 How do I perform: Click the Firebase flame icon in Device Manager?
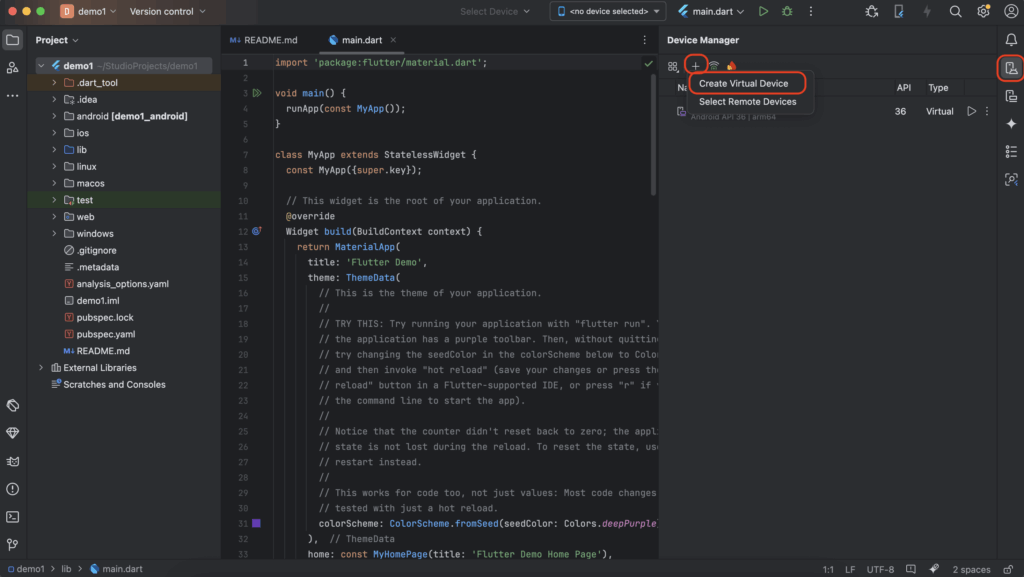[x=731, y=66]
